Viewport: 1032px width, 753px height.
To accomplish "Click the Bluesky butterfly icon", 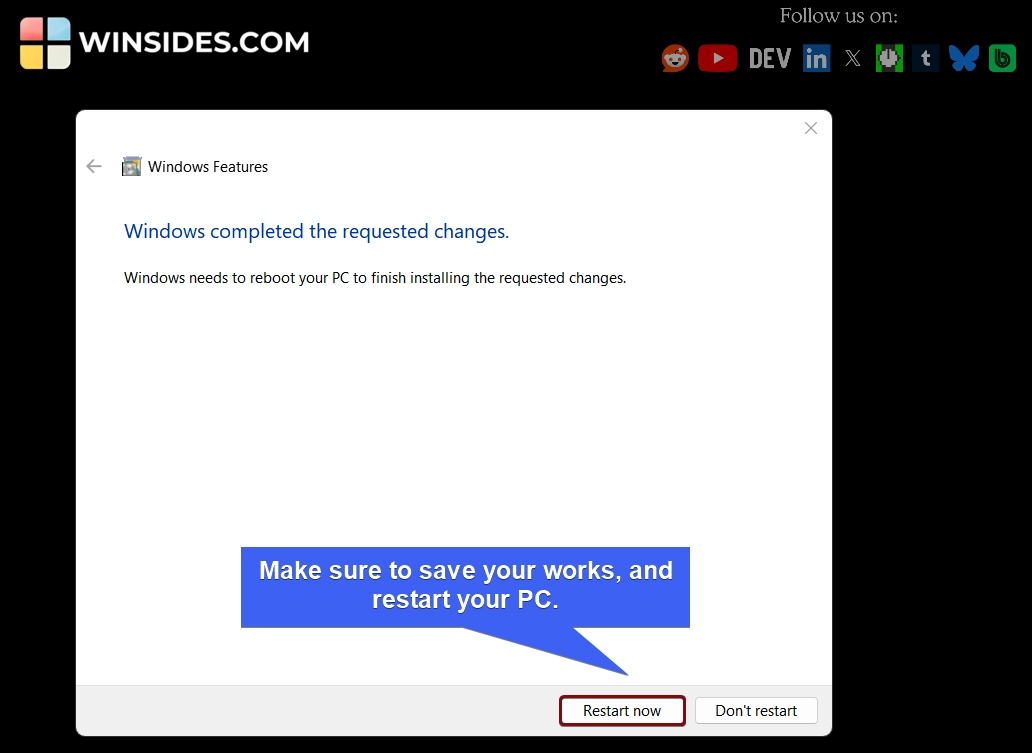I will (x=964, y=59).
